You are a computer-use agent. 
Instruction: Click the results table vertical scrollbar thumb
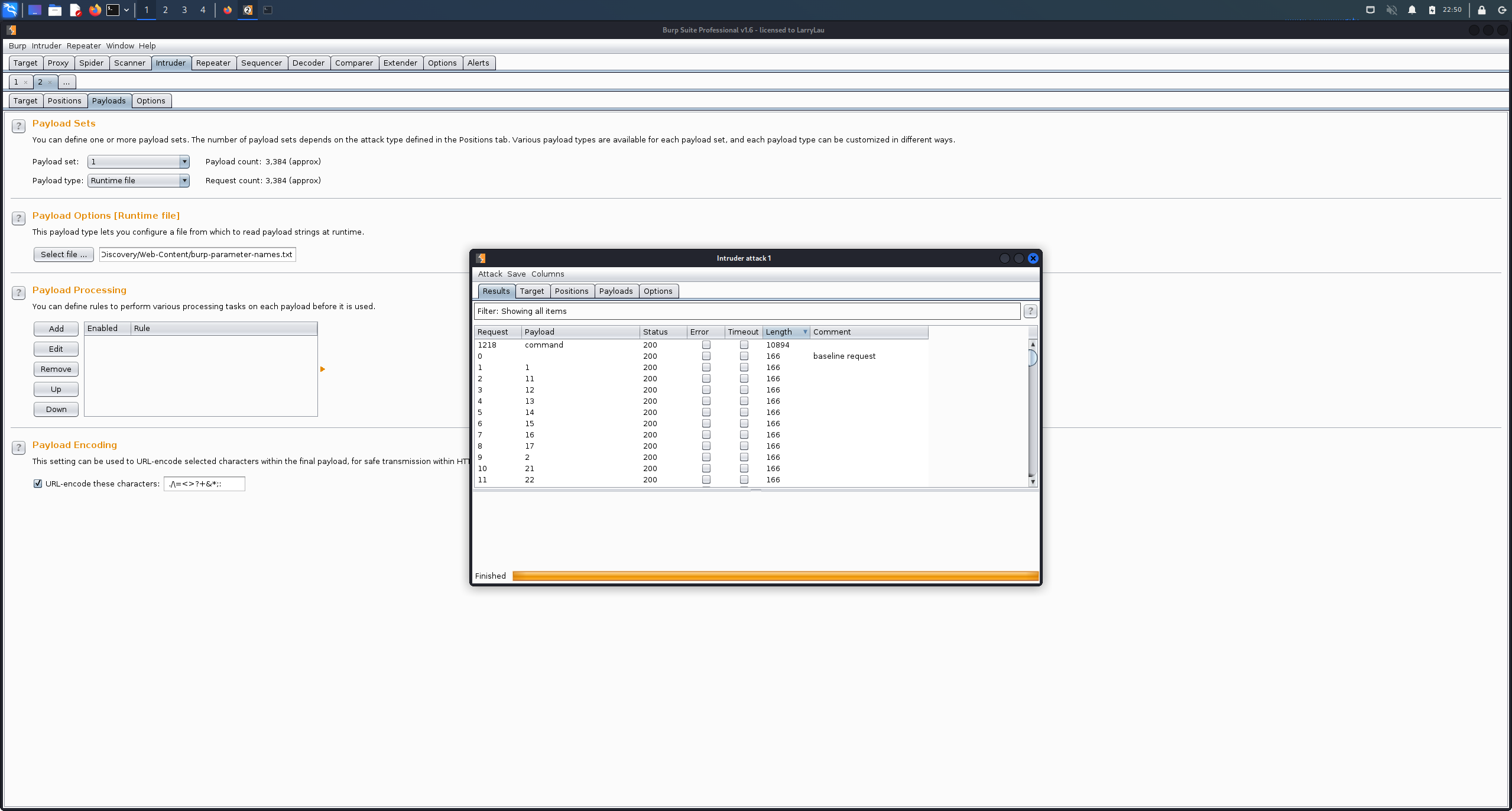1033,358
